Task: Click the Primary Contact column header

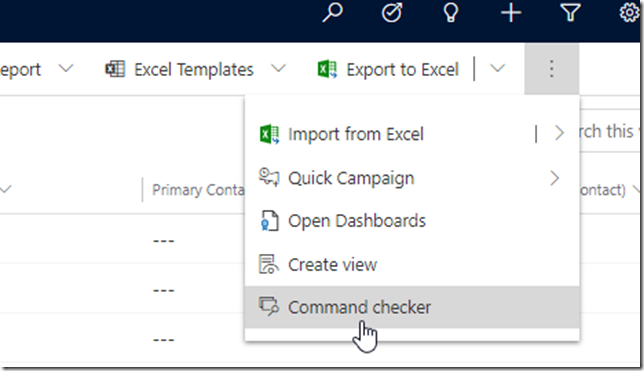Action: [198, 190]
